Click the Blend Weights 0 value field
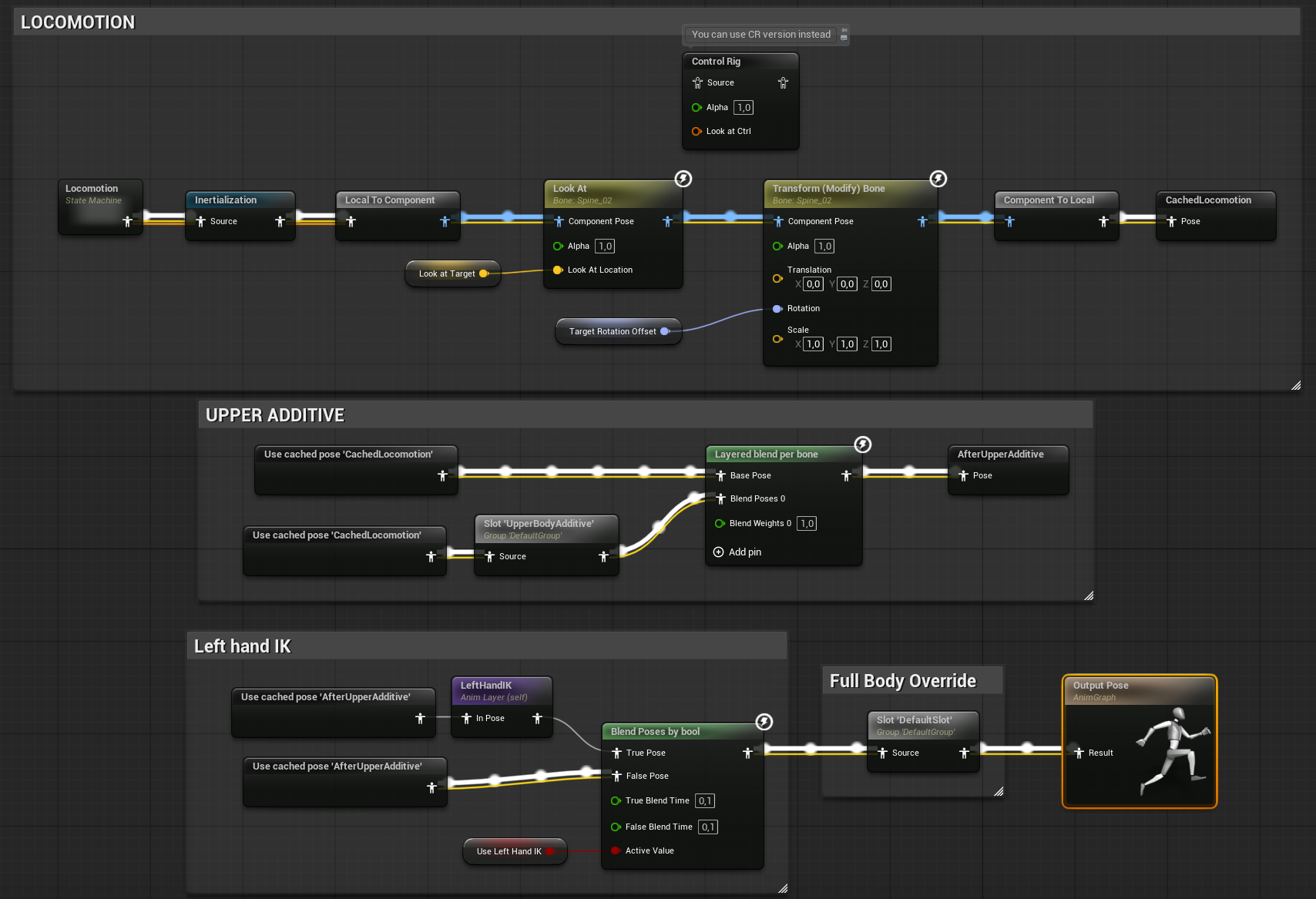Viewport: 1316px width, 899px height. [807, 524]
